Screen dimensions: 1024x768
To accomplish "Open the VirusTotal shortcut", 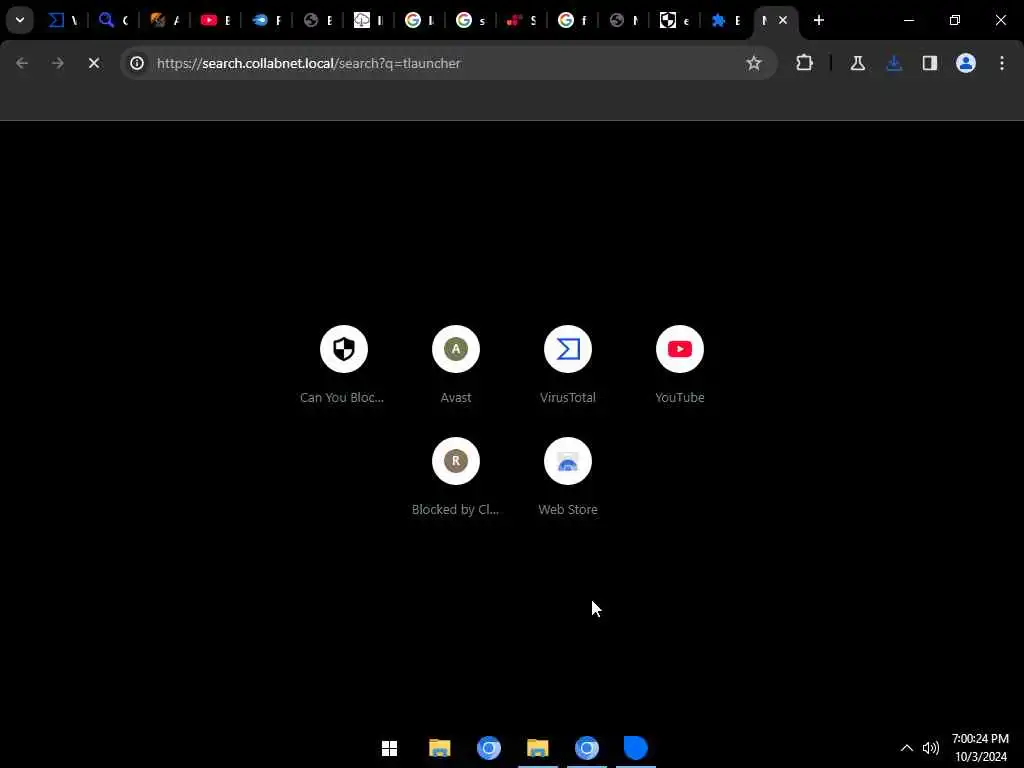I will point(568,364).
